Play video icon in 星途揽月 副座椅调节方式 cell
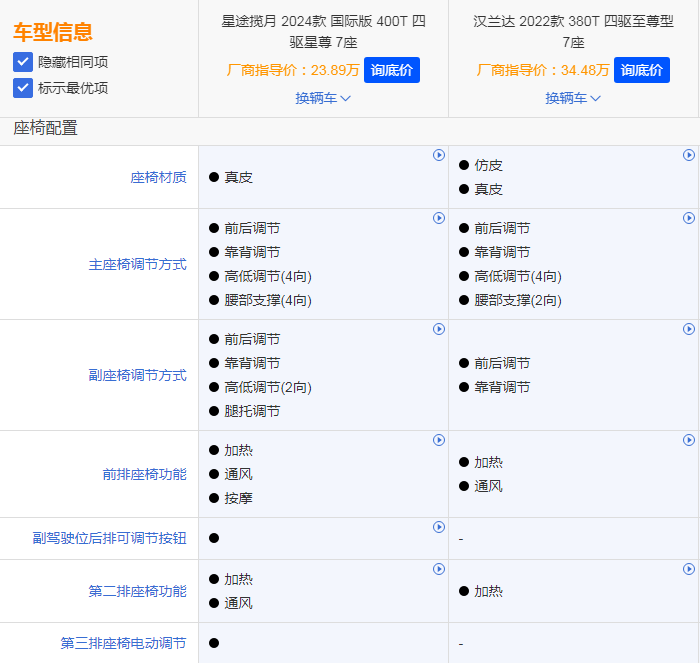The height and width of the screenshot is (663, 700). (x=439, y=329)
